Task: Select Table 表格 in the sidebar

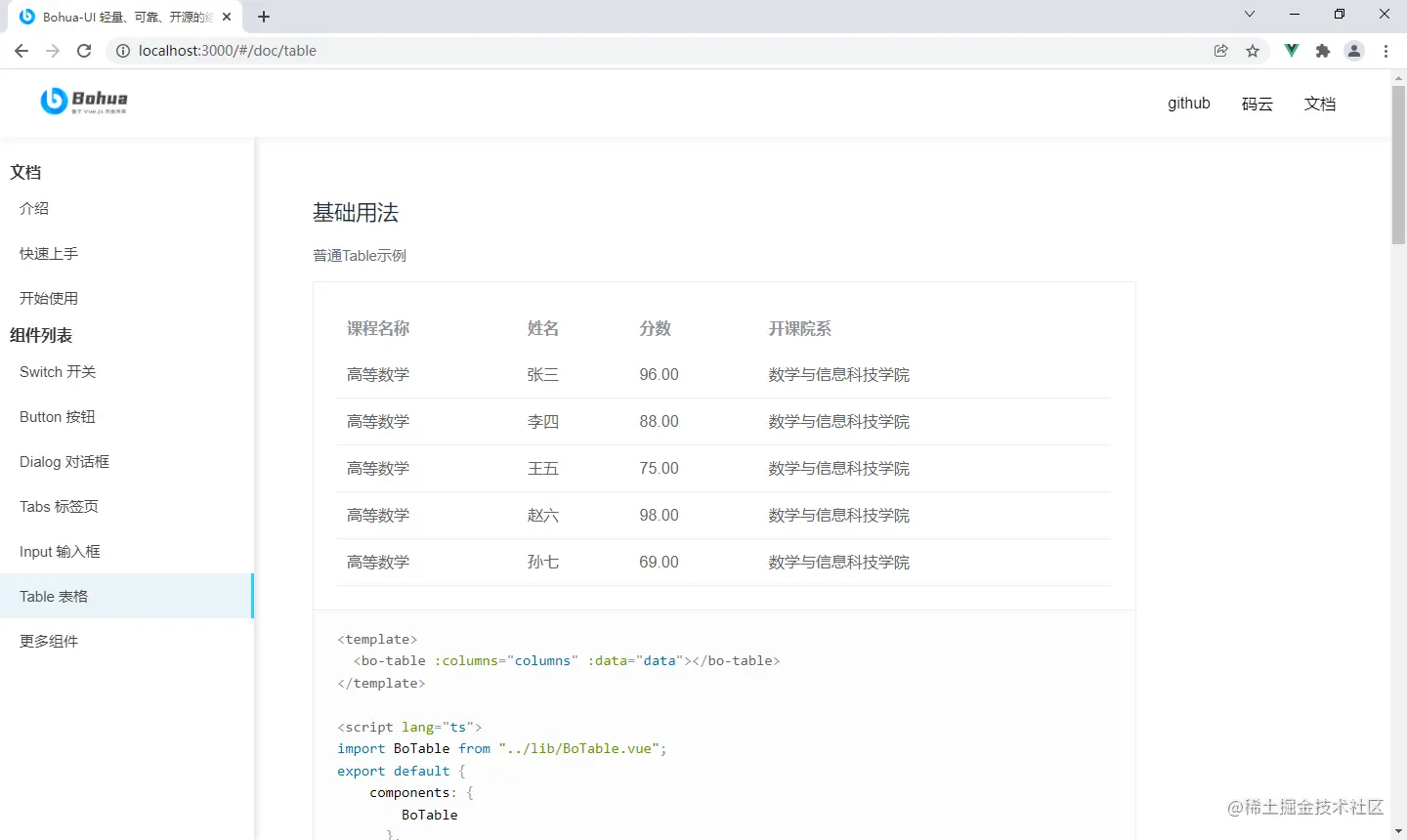Action: (x=127, y=596)
